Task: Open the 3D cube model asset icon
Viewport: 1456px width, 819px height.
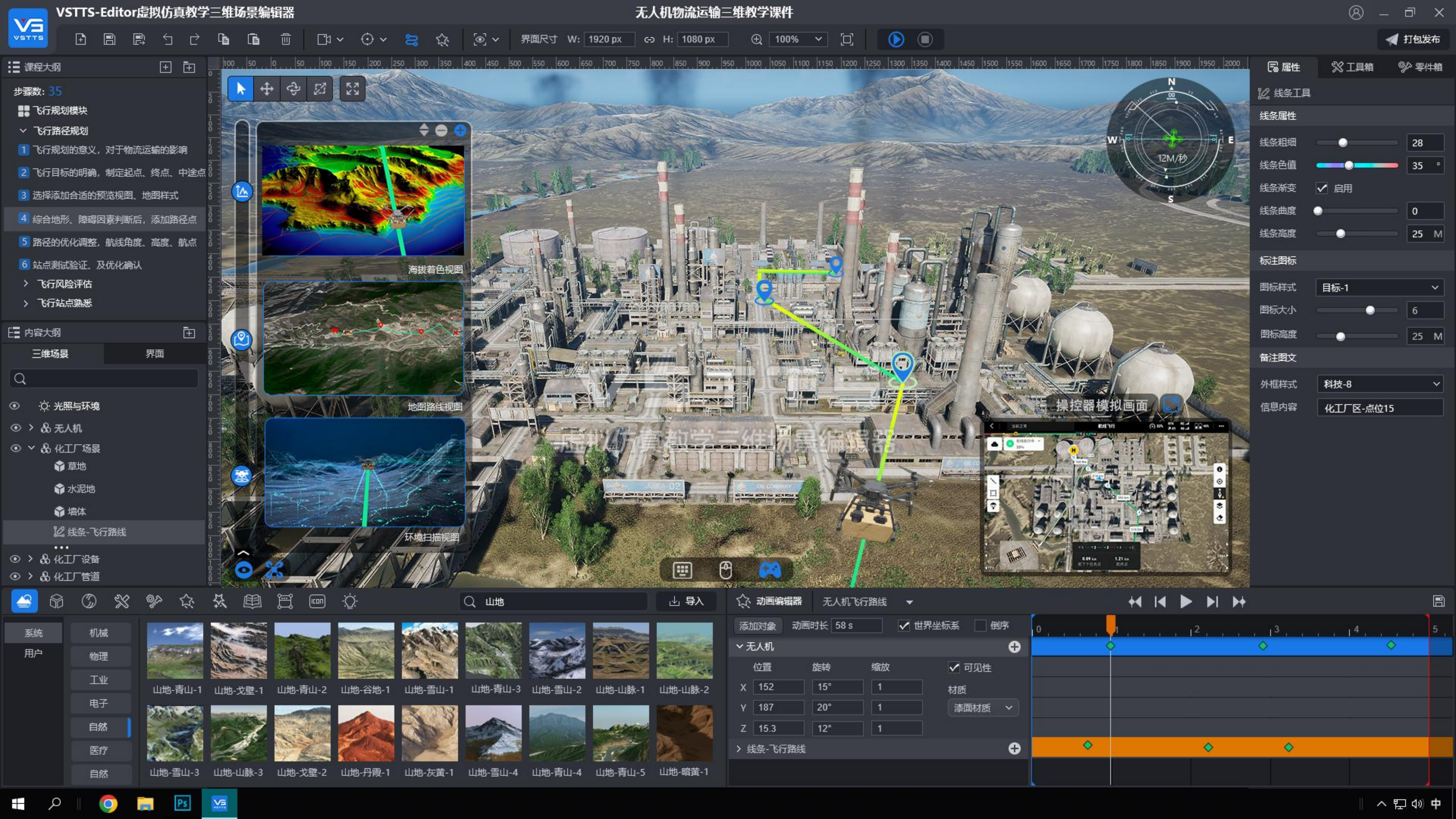Action: [x=56, y=601]
